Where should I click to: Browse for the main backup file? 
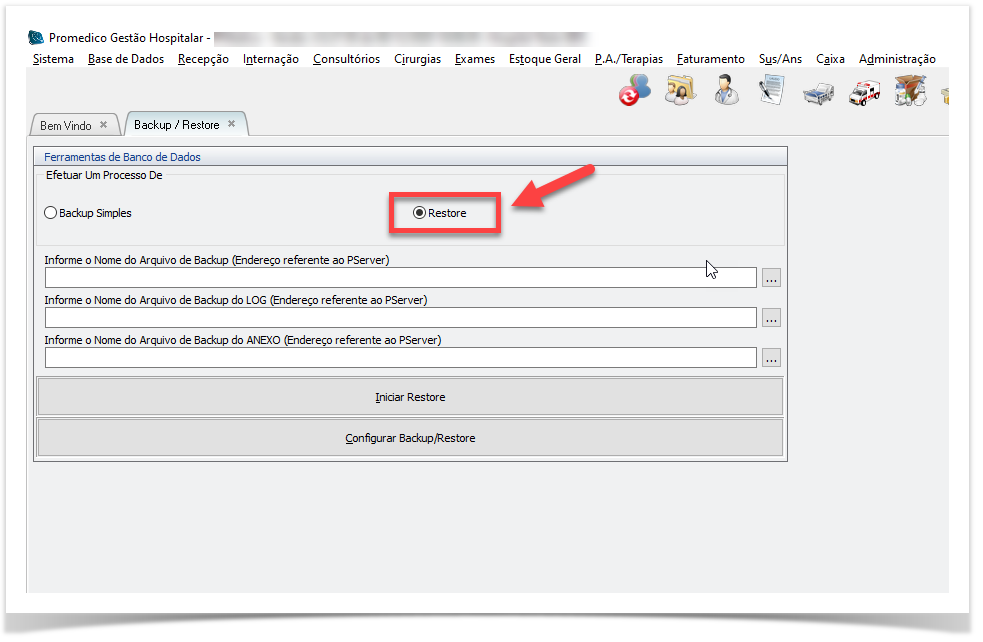[x=770, y=278]
